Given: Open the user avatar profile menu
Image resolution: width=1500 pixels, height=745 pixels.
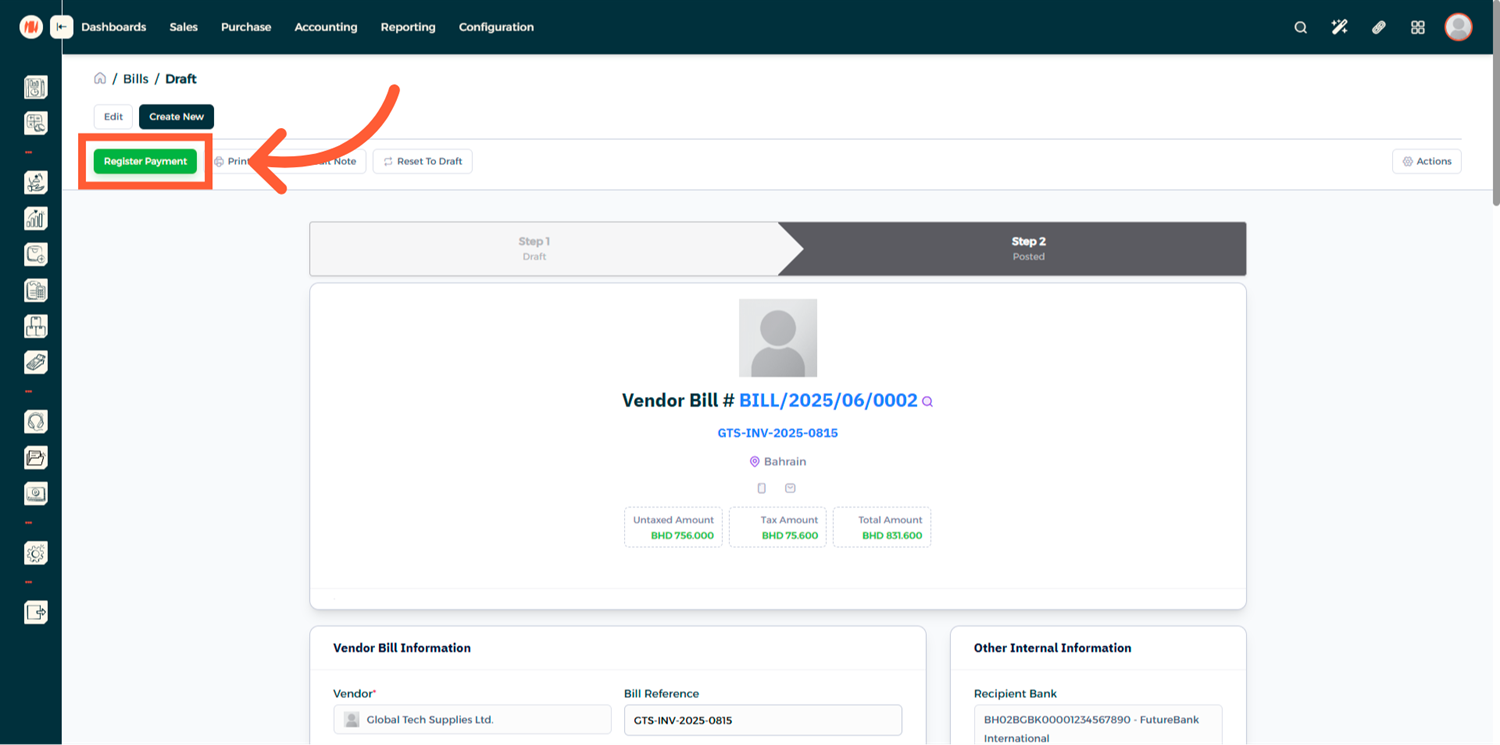Looking at the screenshot, I should pos(1458,27).
